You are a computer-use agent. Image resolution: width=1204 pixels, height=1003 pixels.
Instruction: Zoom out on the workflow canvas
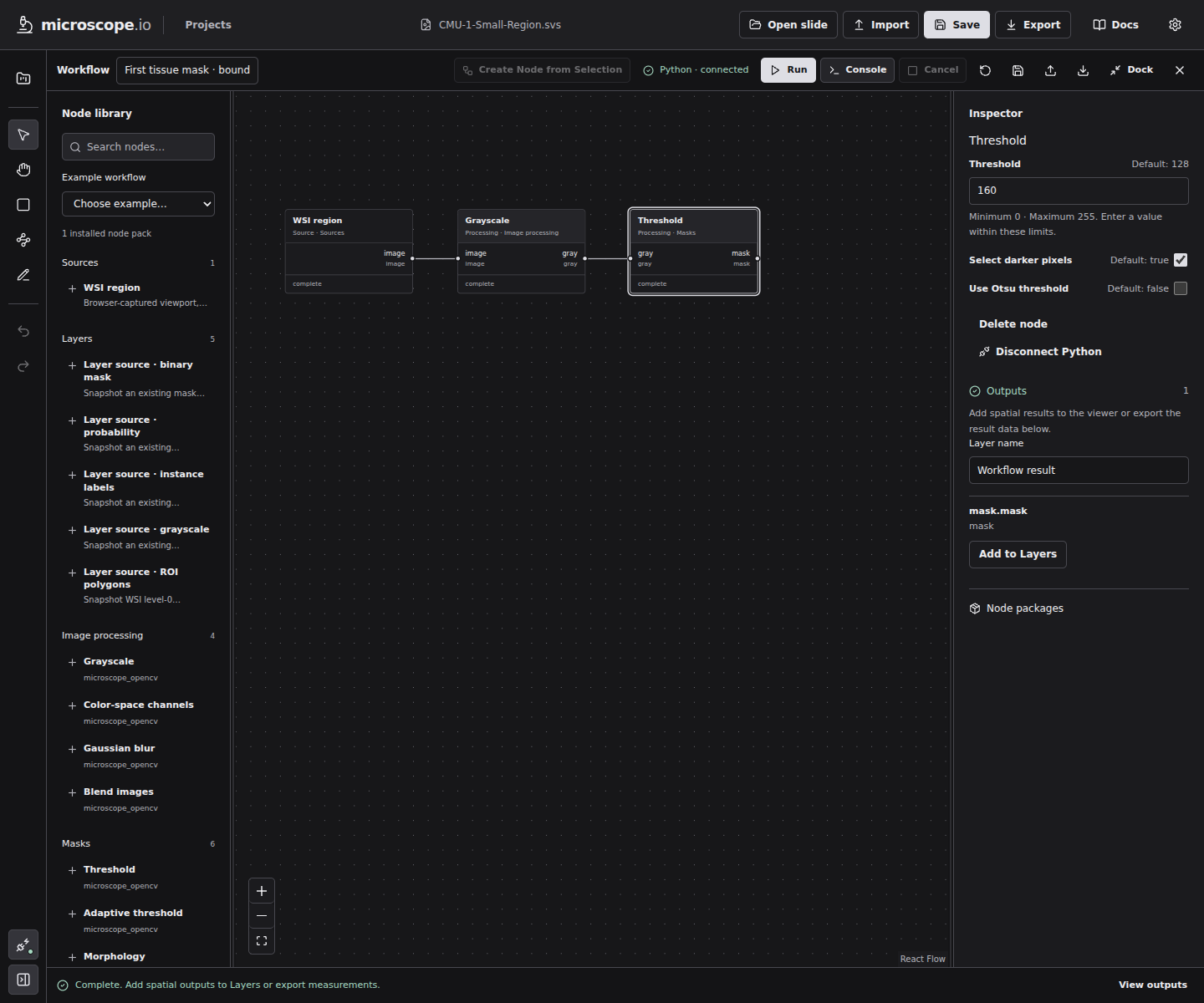(262, 916)
